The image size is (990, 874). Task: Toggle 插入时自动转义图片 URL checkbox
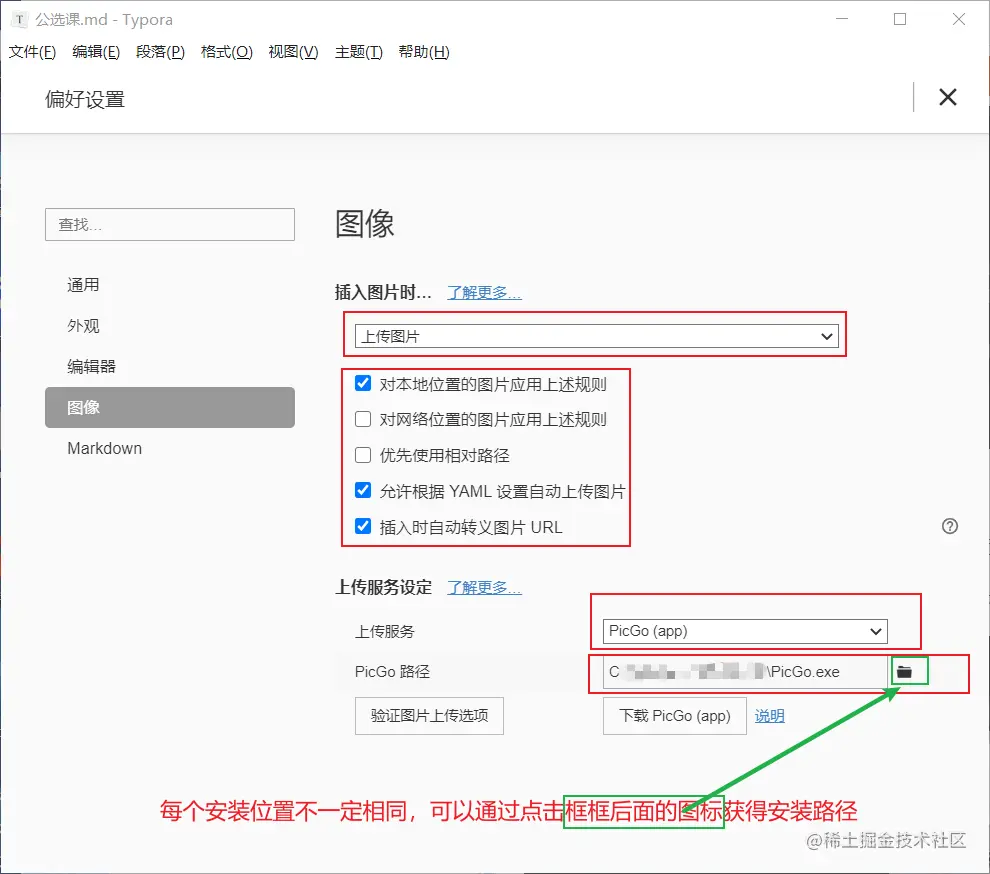[363, 527]
